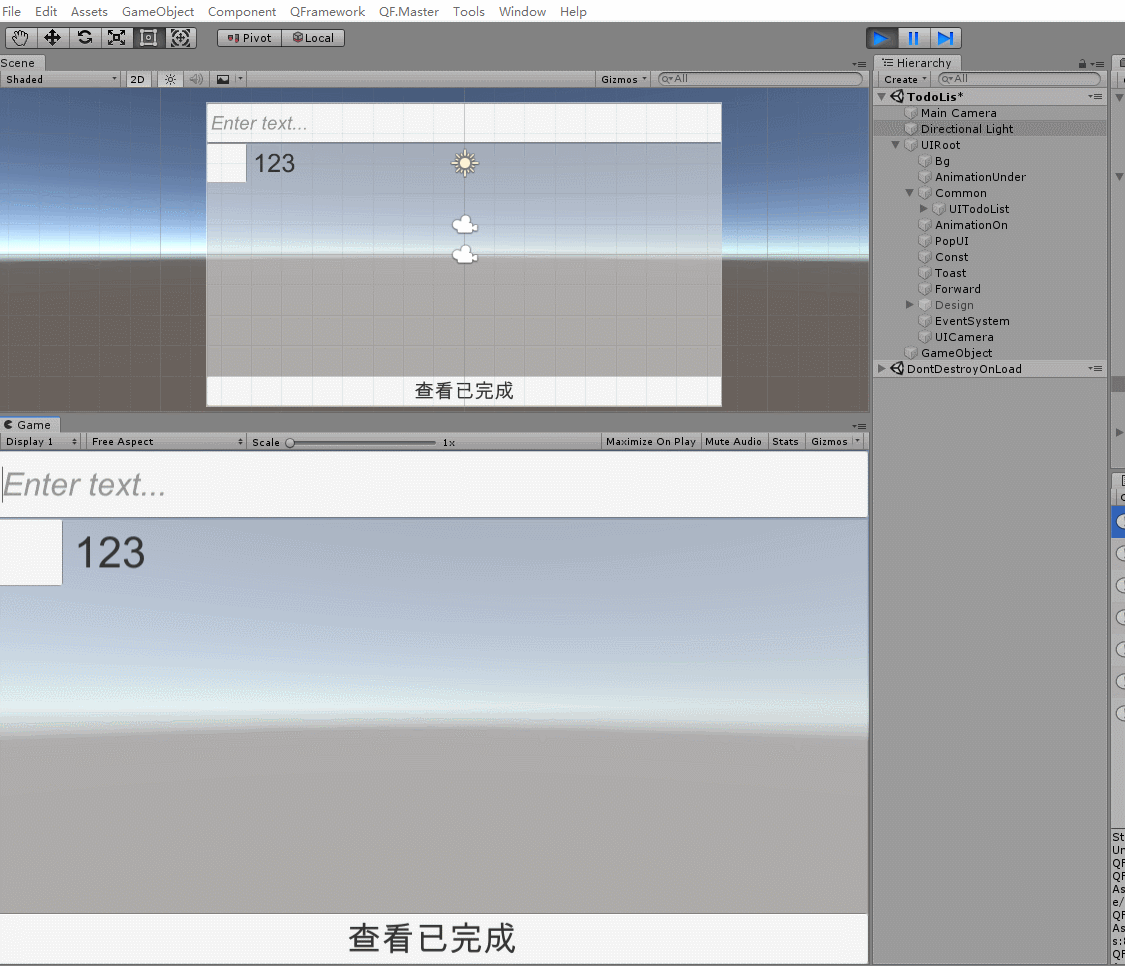Viewport: 1125px width, 966px height.
Task: Select the Hand tool in the toolbar
Action: [x=20, y=37]
